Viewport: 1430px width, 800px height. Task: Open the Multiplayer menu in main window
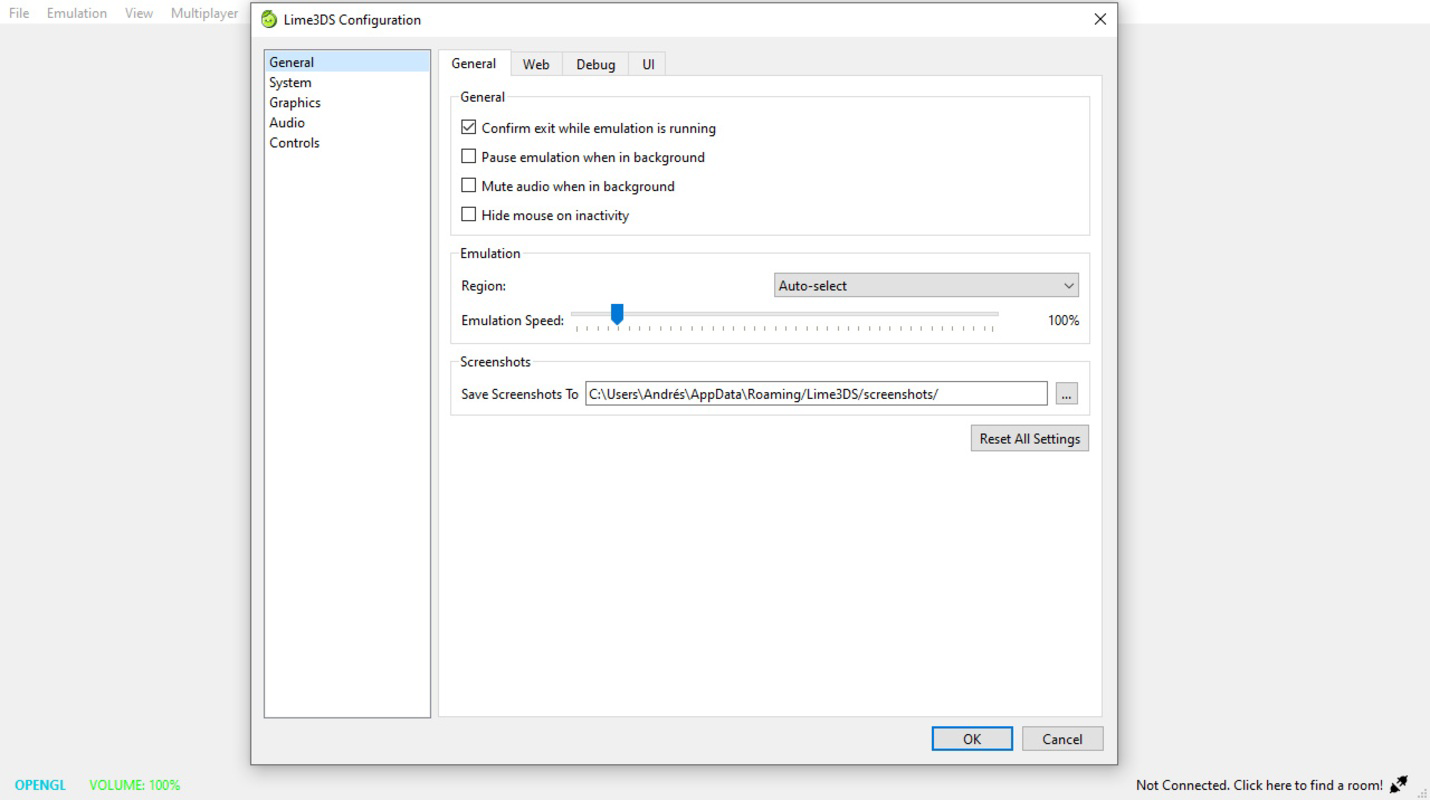pos(204,13)
